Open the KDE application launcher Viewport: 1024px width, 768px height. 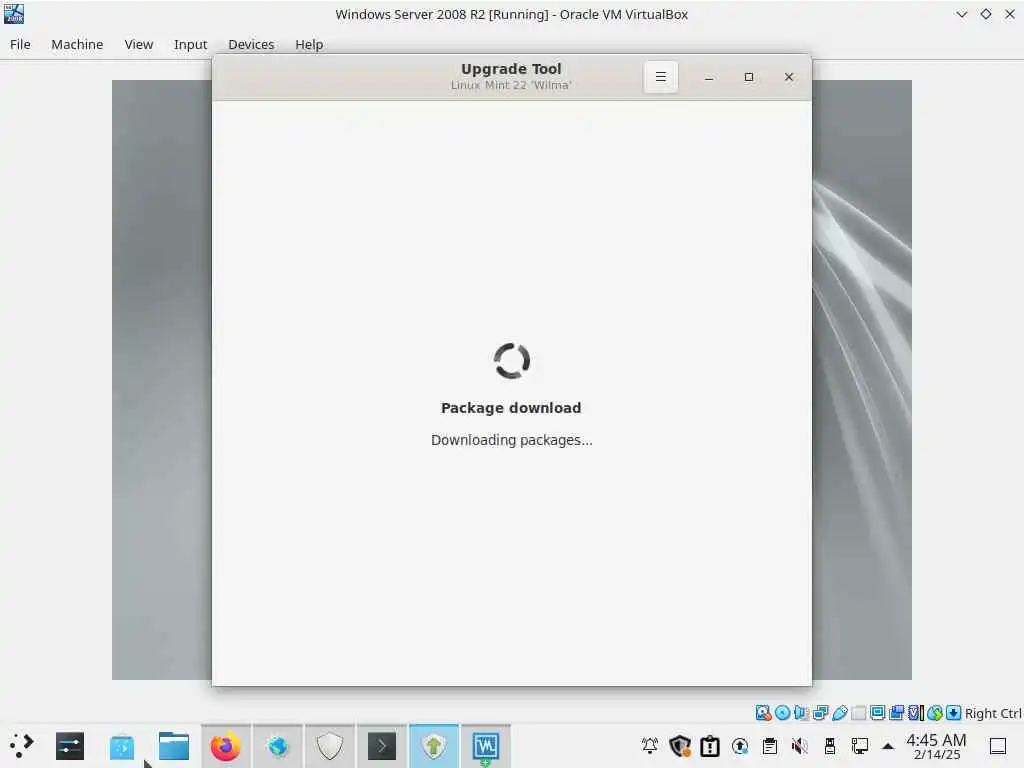(x=21, y=746)
